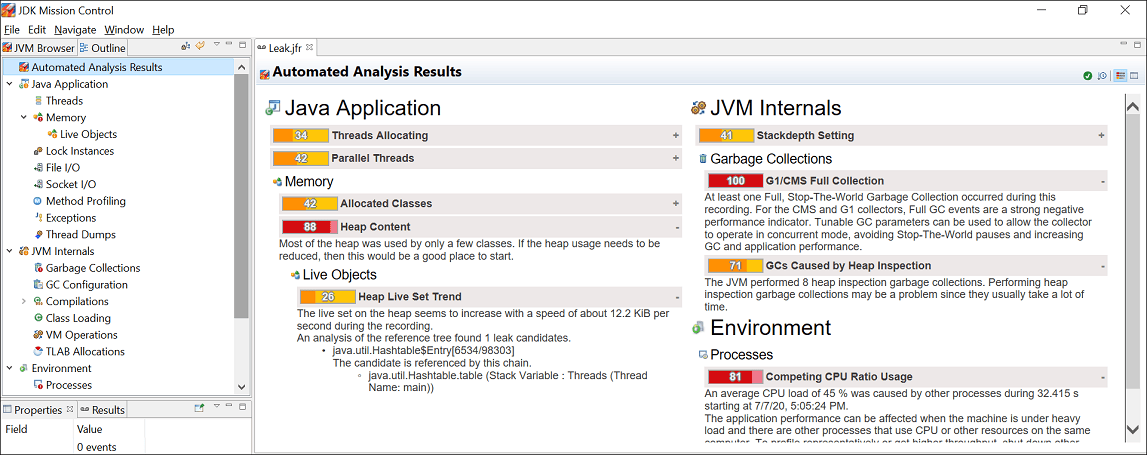Click the Parallel Threads rule heading
1147x455 pixels.
(373, 158)
